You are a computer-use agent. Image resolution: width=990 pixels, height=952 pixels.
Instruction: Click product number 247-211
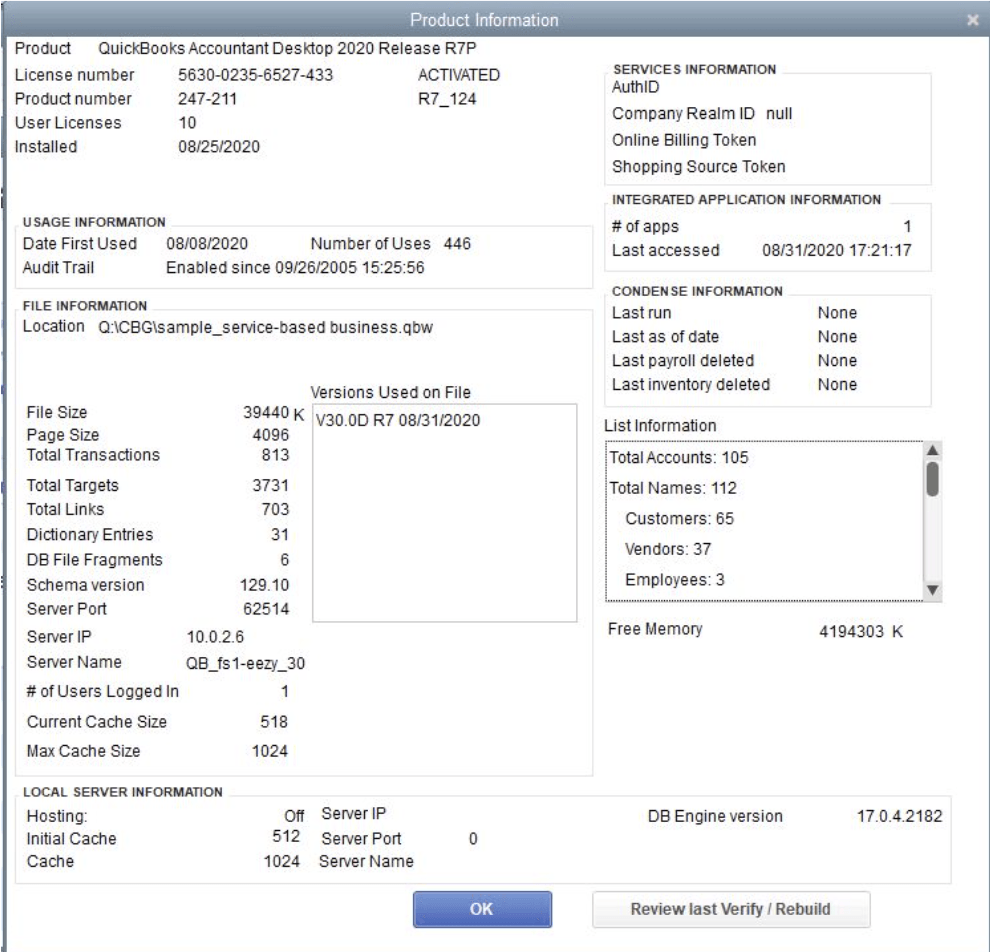pyautogui.click(x=207, y=99)
